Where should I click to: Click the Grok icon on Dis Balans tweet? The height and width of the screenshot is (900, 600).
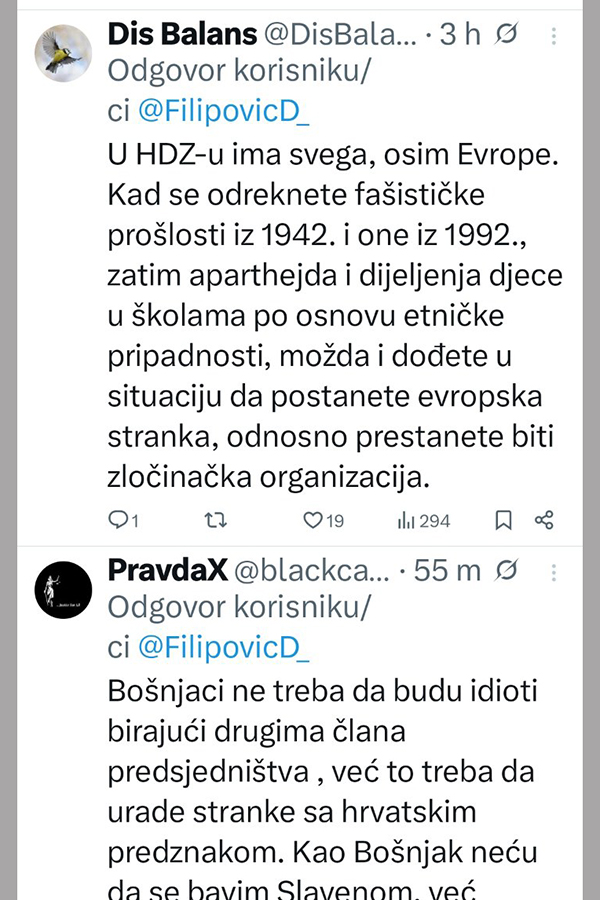(507, 35)
